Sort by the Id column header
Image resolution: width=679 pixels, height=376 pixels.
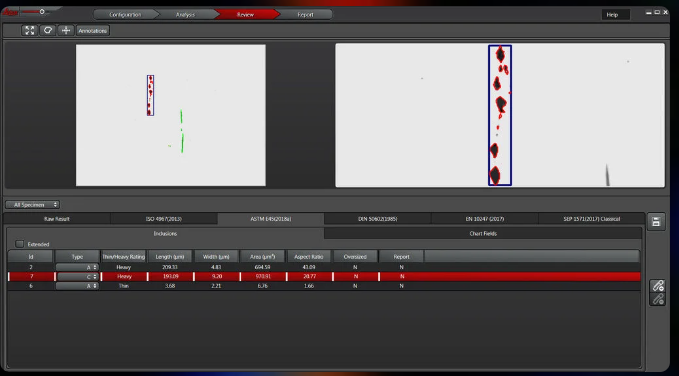(31, 256)
